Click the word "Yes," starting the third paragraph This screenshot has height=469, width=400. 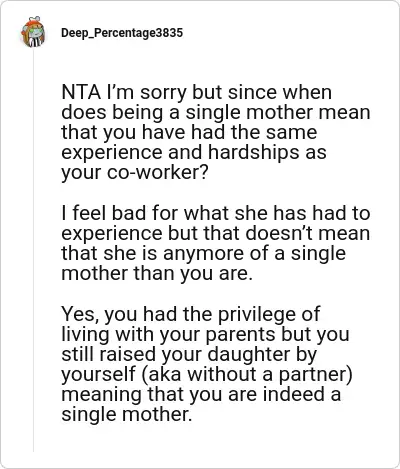click(80, 314)
